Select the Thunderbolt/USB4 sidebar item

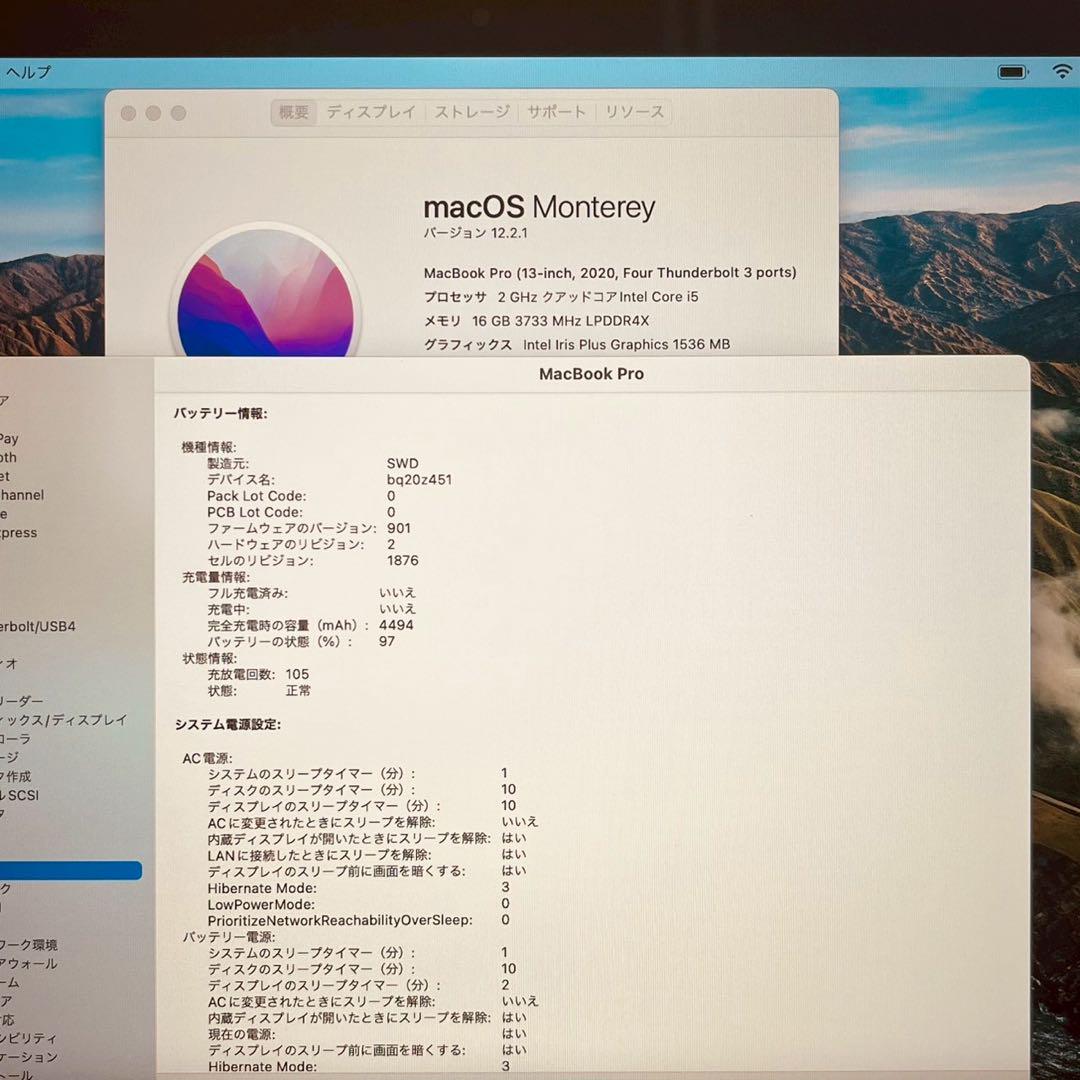tap(38, 627)
